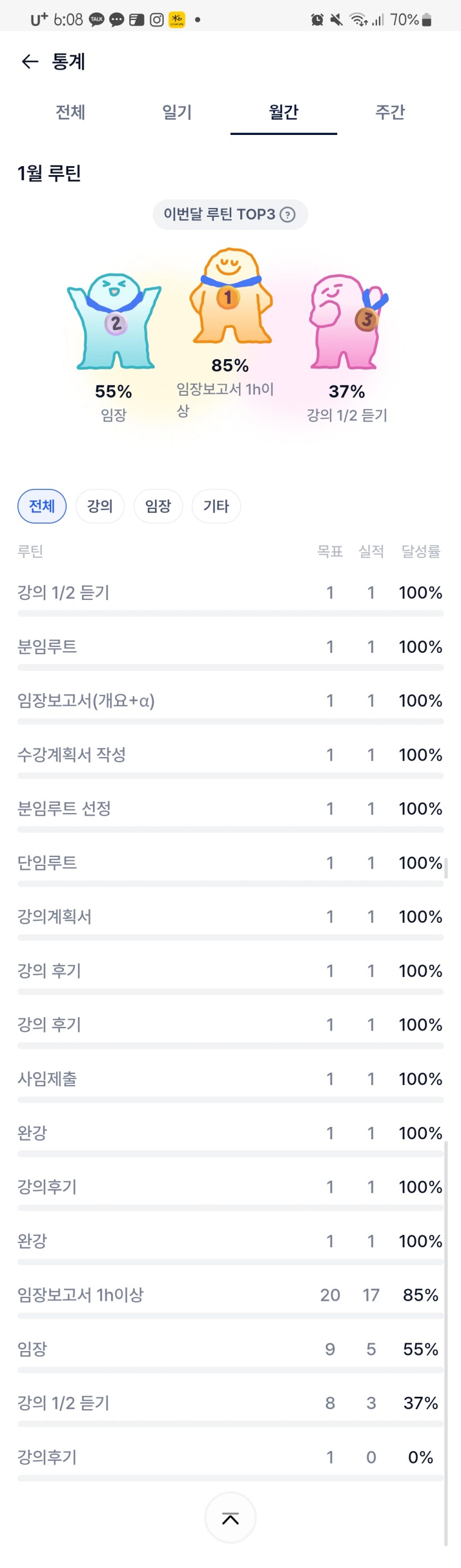Tap the 달성률 column header
This screenshot has width=461, height=1568.
[420, 551]
